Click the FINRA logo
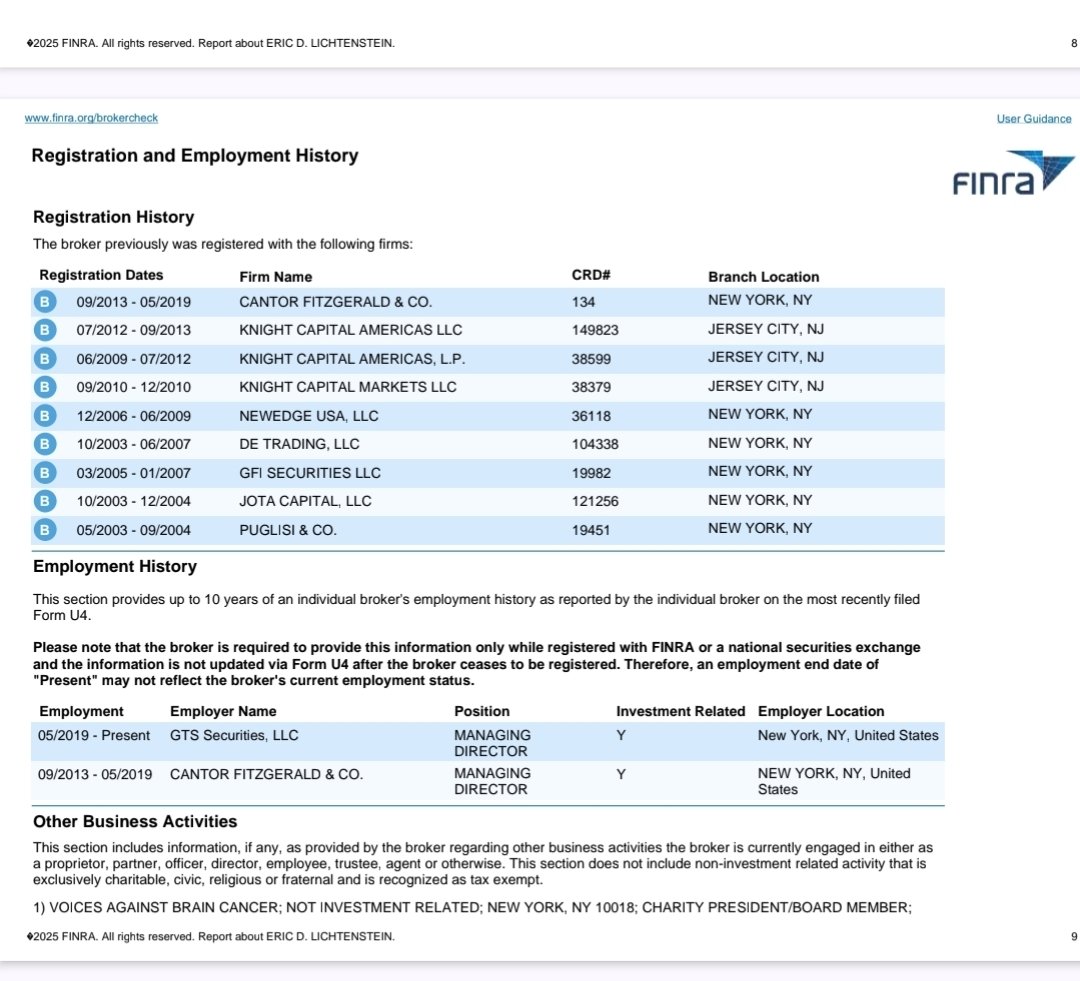The image size is (1080, 981). pos(1013,172)
